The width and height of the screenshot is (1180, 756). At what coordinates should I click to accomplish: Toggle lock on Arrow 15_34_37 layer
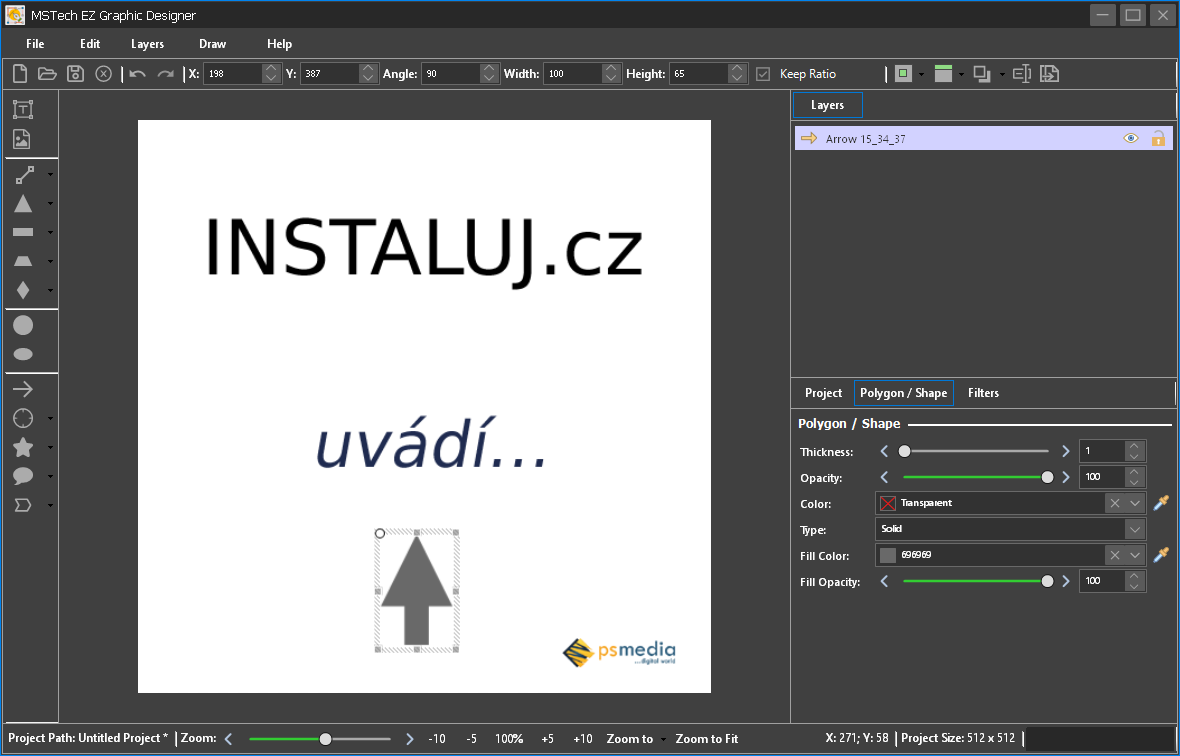(1158, 139)
